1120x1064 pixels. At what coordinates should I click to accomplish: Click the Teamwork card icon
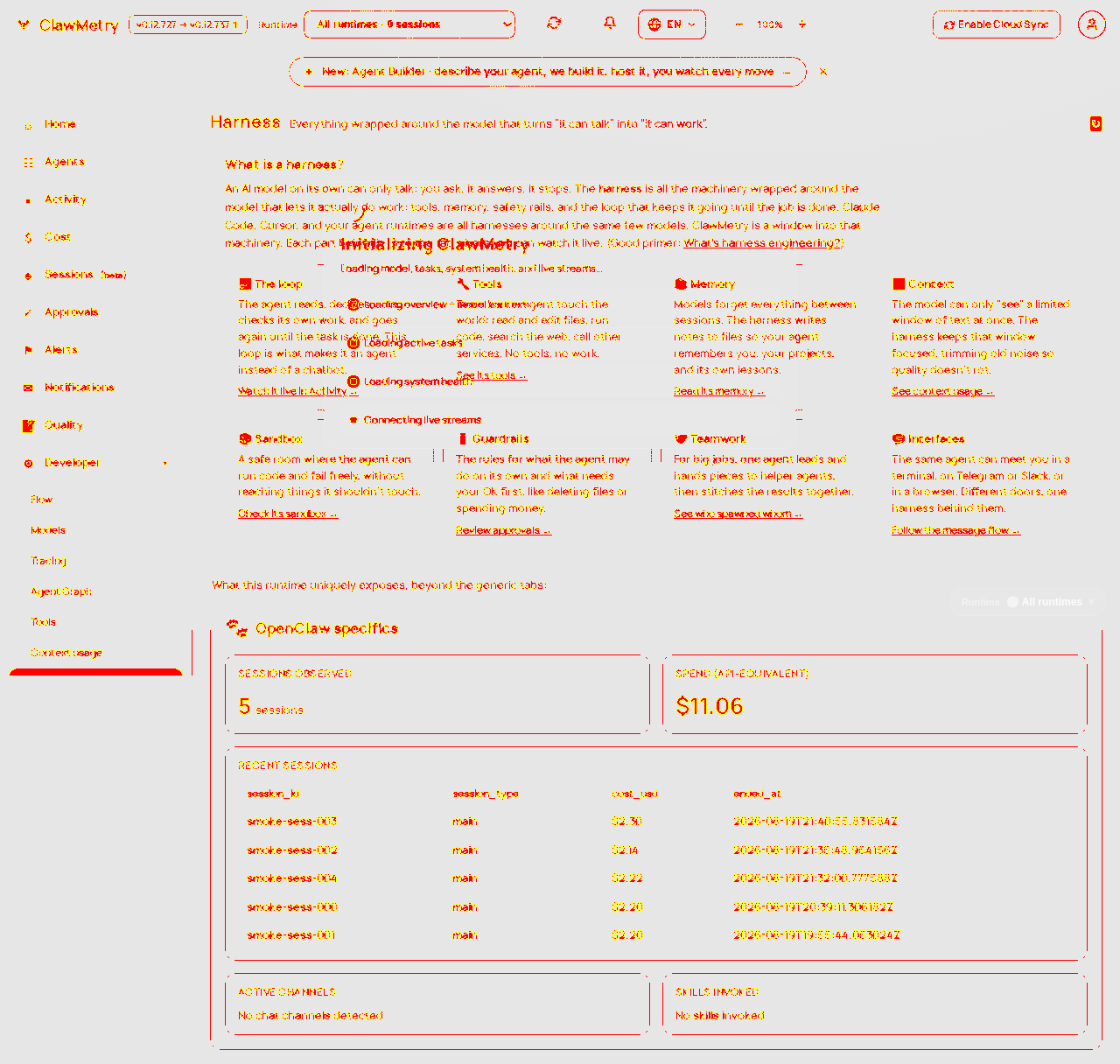[681, 439]
